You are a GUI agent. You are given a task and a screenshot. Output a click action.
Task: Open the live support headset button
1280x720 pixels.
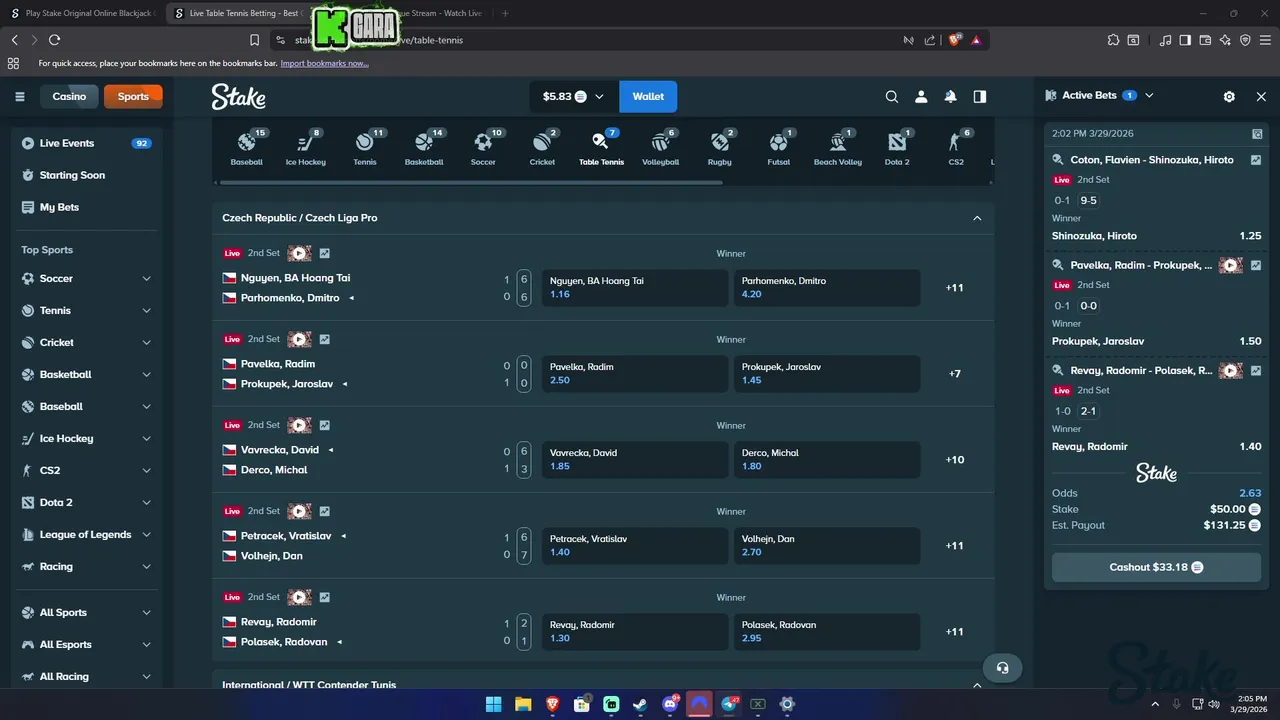[1003, 668]
